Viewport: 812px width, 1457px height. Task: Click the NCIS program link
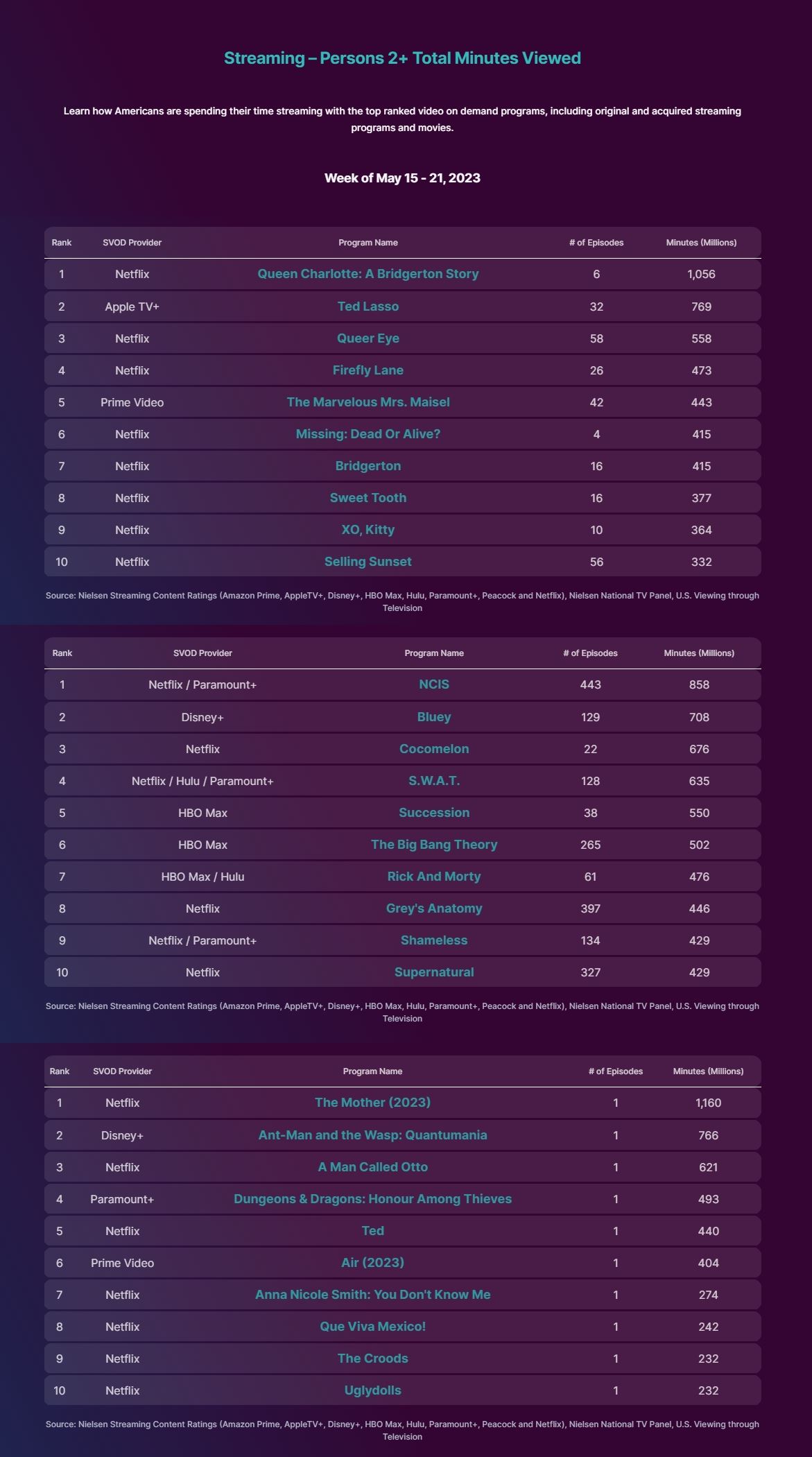click(x=433, y=684)
